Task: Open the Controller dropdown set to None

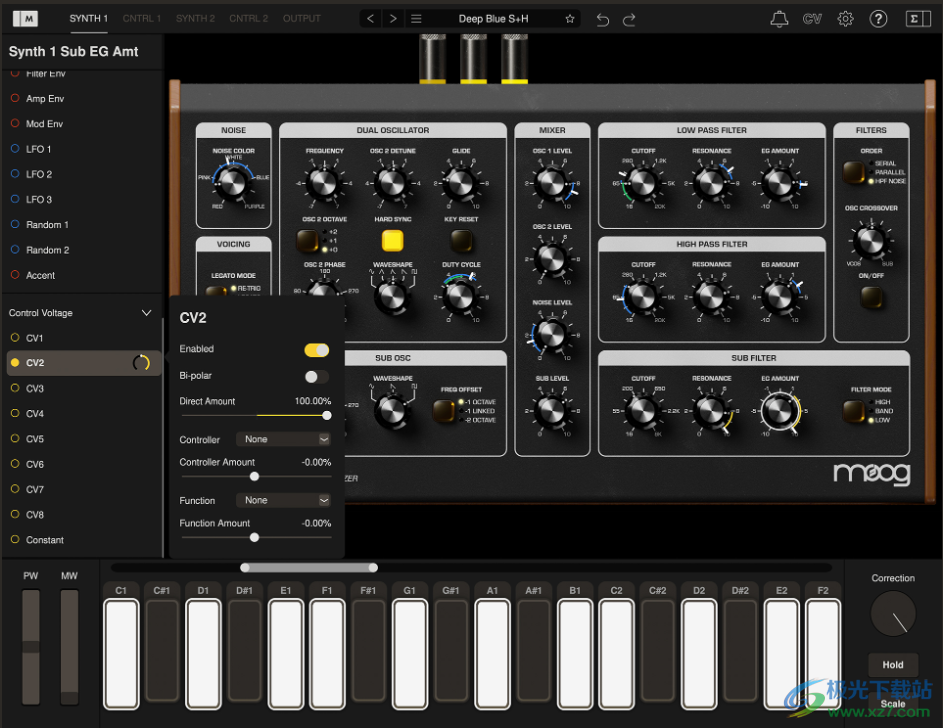Action: tap(283, 439)
